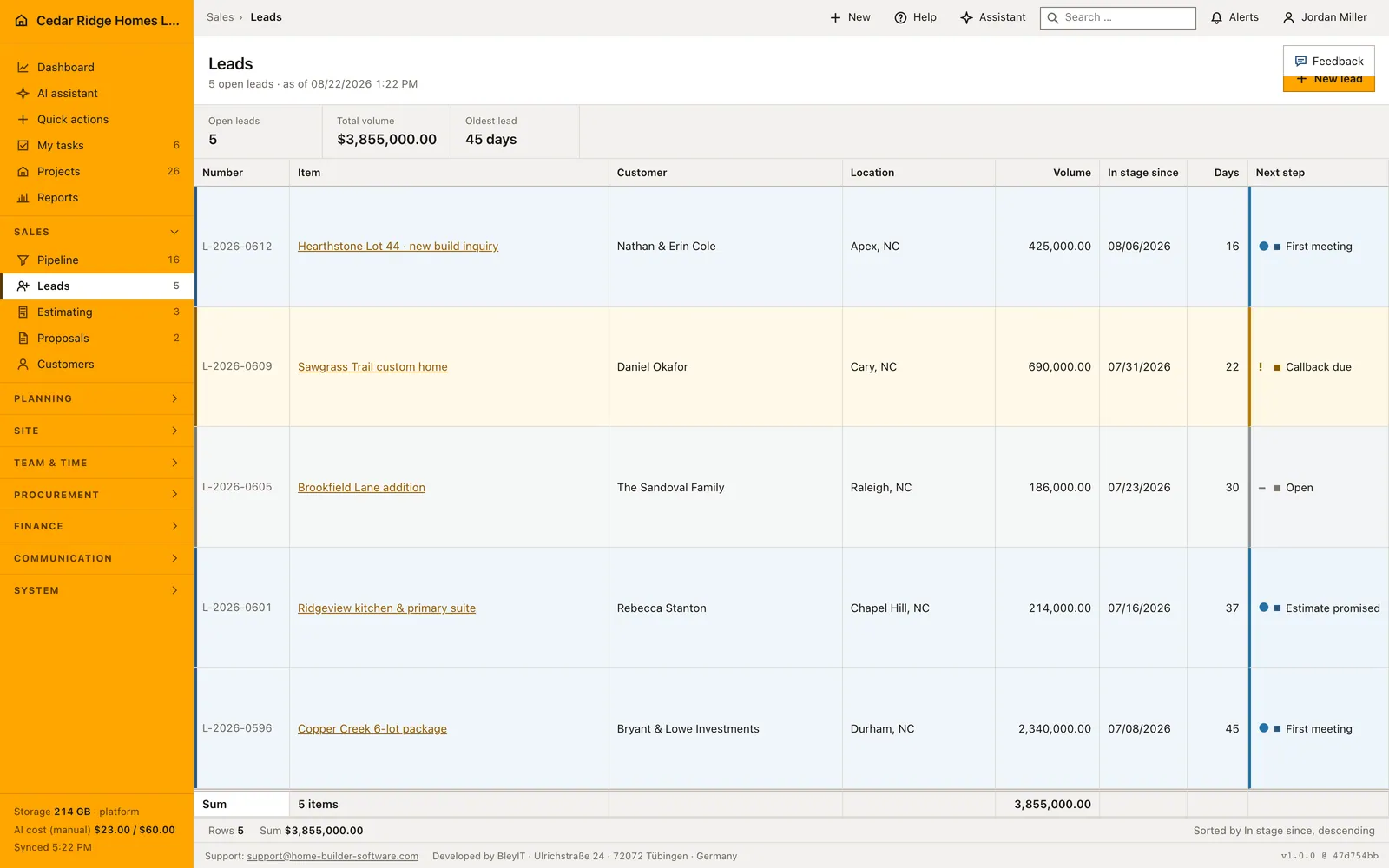The width and height of the screenshot is (1389, 868).
Task: Click the magnifier icon in the search box
Action: (x=1053, y=17)
